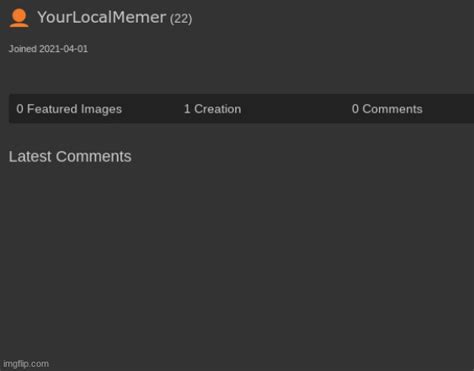The width and height of the screenshot is (474, 371).
Task: Click the orange user avatar icon
Action: click(19, 18)
